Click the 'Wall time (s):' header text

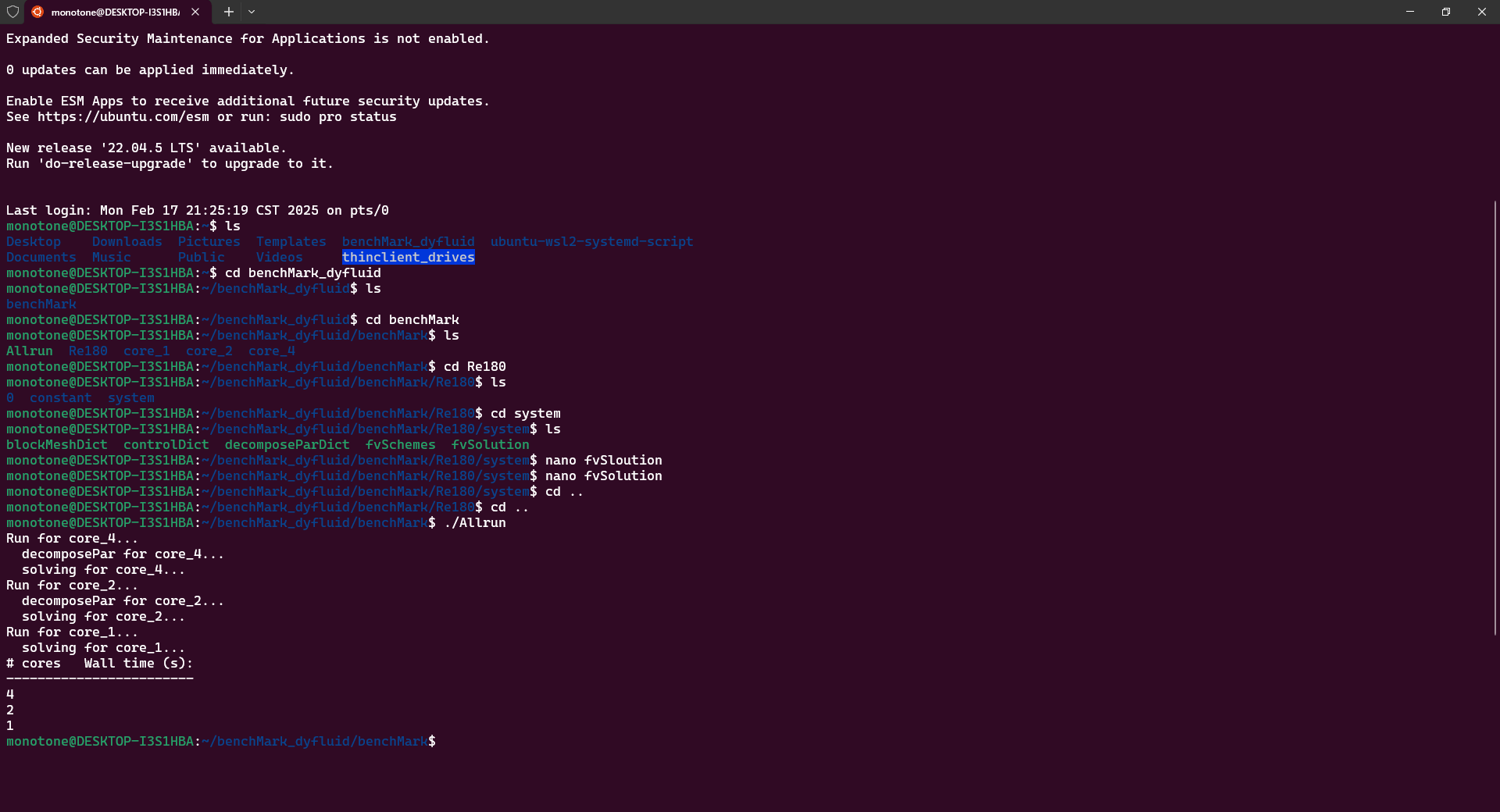click(x=138, y=664)
